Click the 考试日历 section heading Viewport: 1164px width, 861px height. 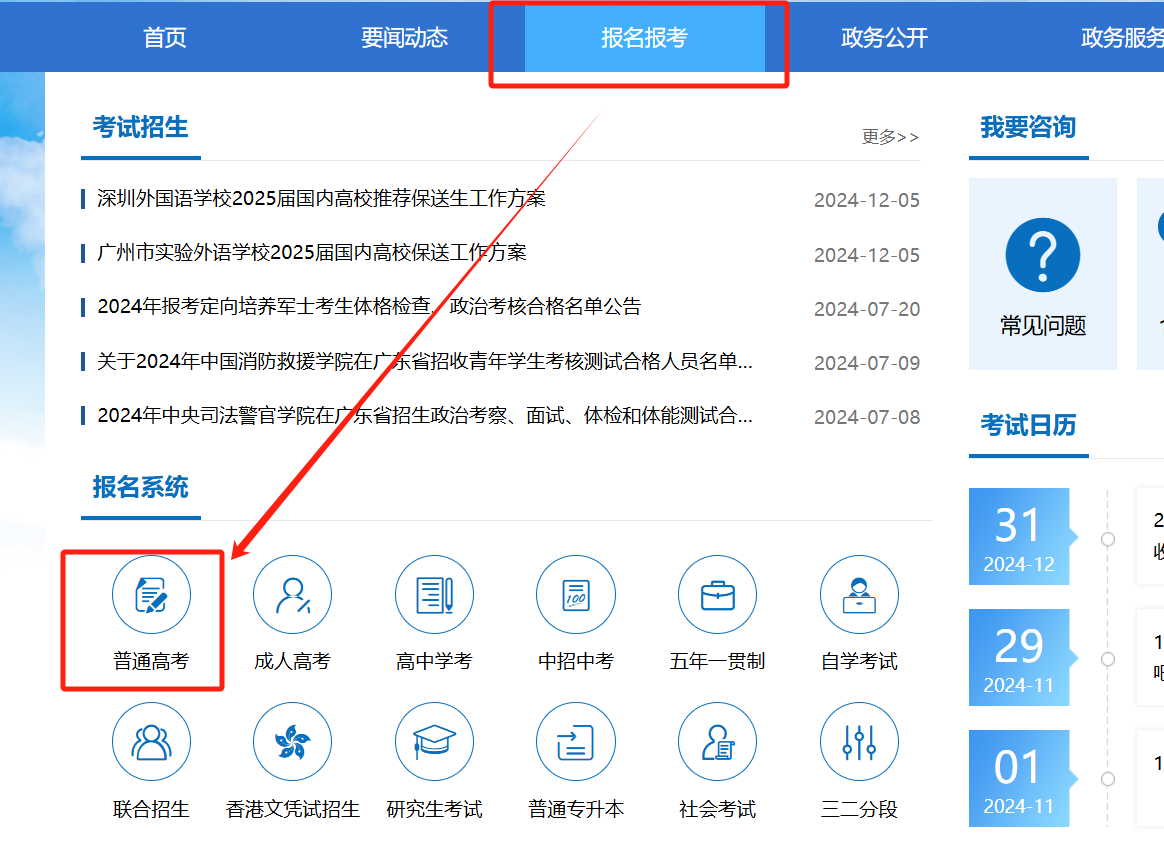point(1028,425)
